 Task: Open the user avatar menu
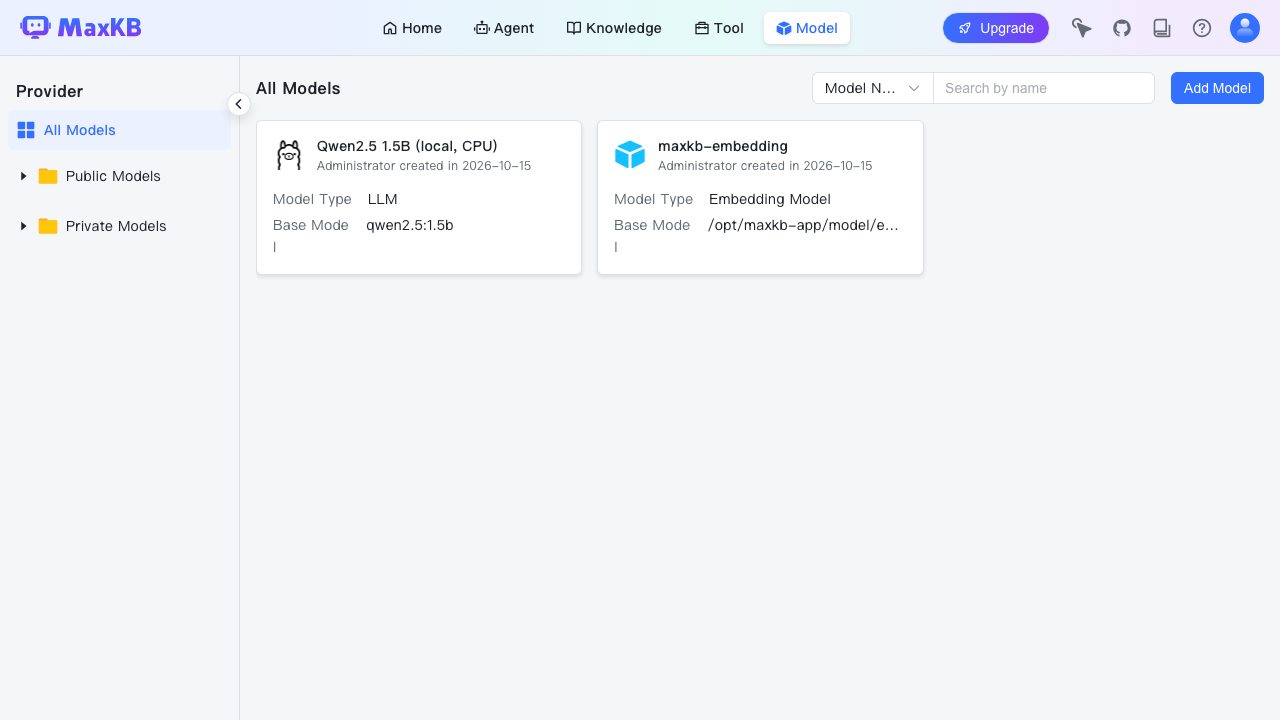pyautogui.click(x=1245, y=28)
